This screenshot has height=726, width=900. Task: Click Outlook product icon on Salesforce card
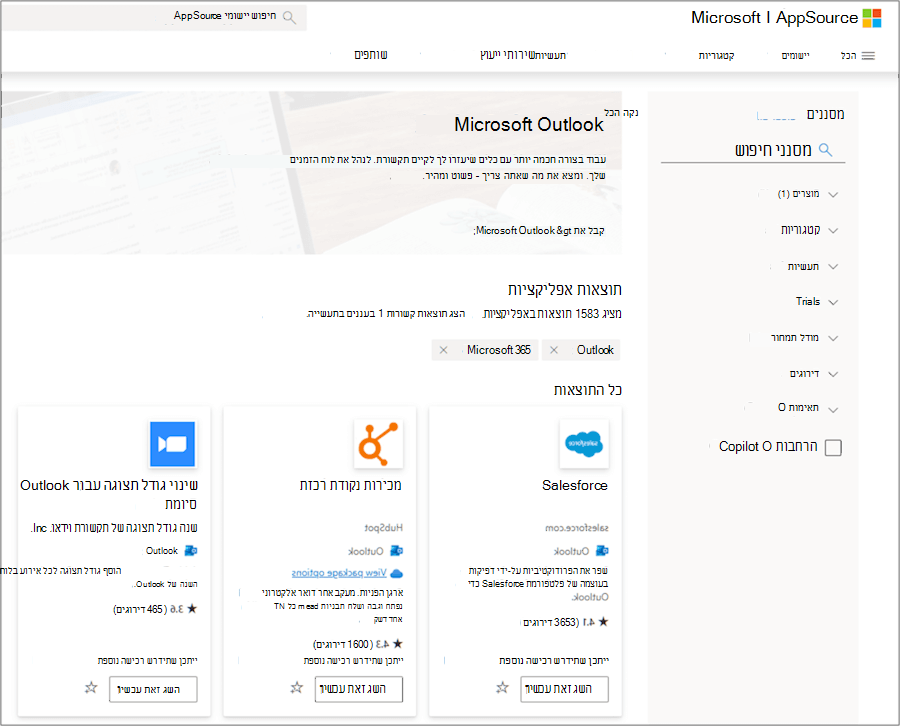[602, 551]
